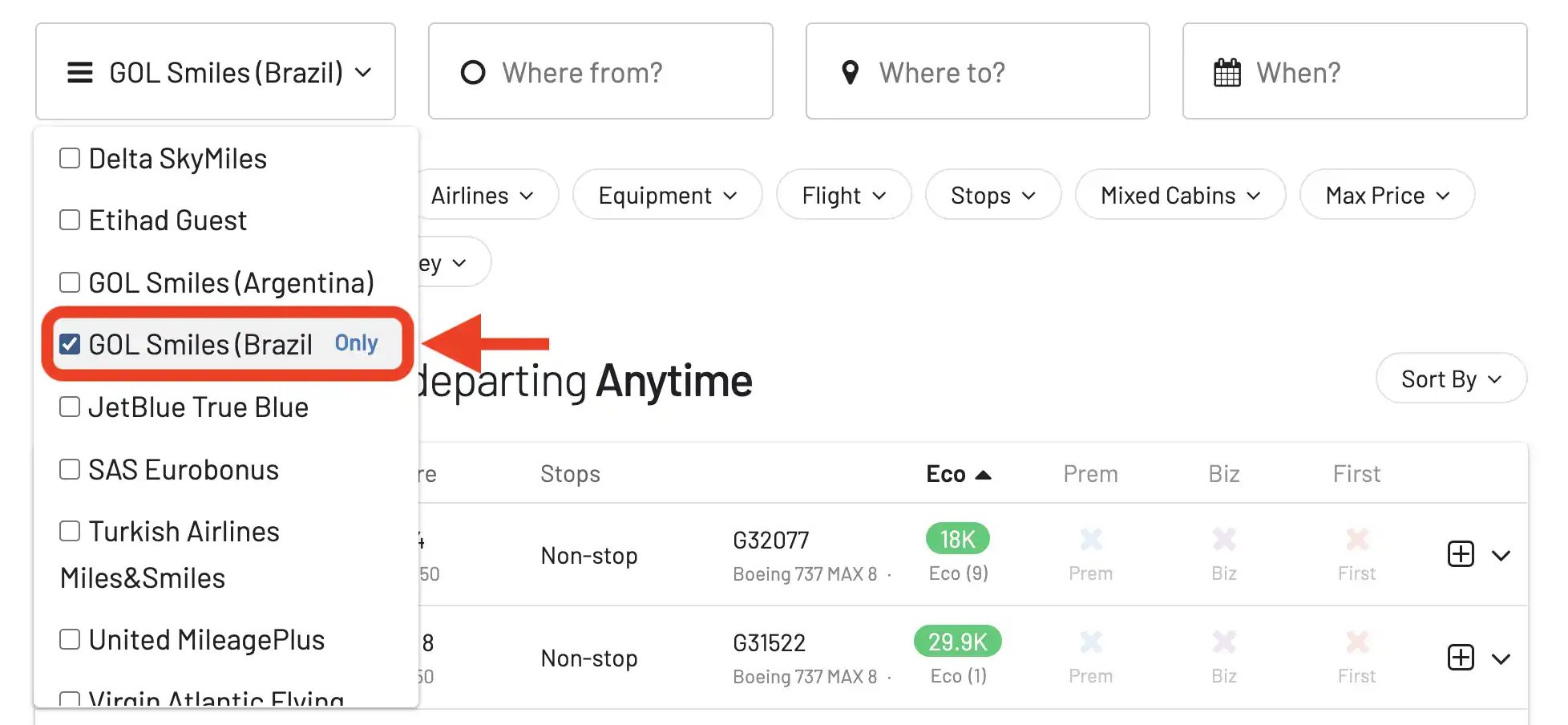Click the G32077 flight number text
Image resolution: width=1568 pixels, height=725 pixels.
pyautogui.click(x=770, y=541)
